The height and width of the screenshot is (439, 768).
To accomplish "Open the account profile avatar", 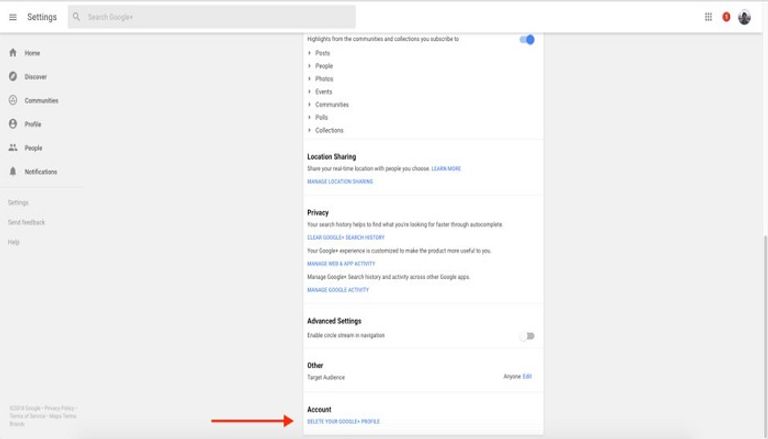I will point(744,17).
